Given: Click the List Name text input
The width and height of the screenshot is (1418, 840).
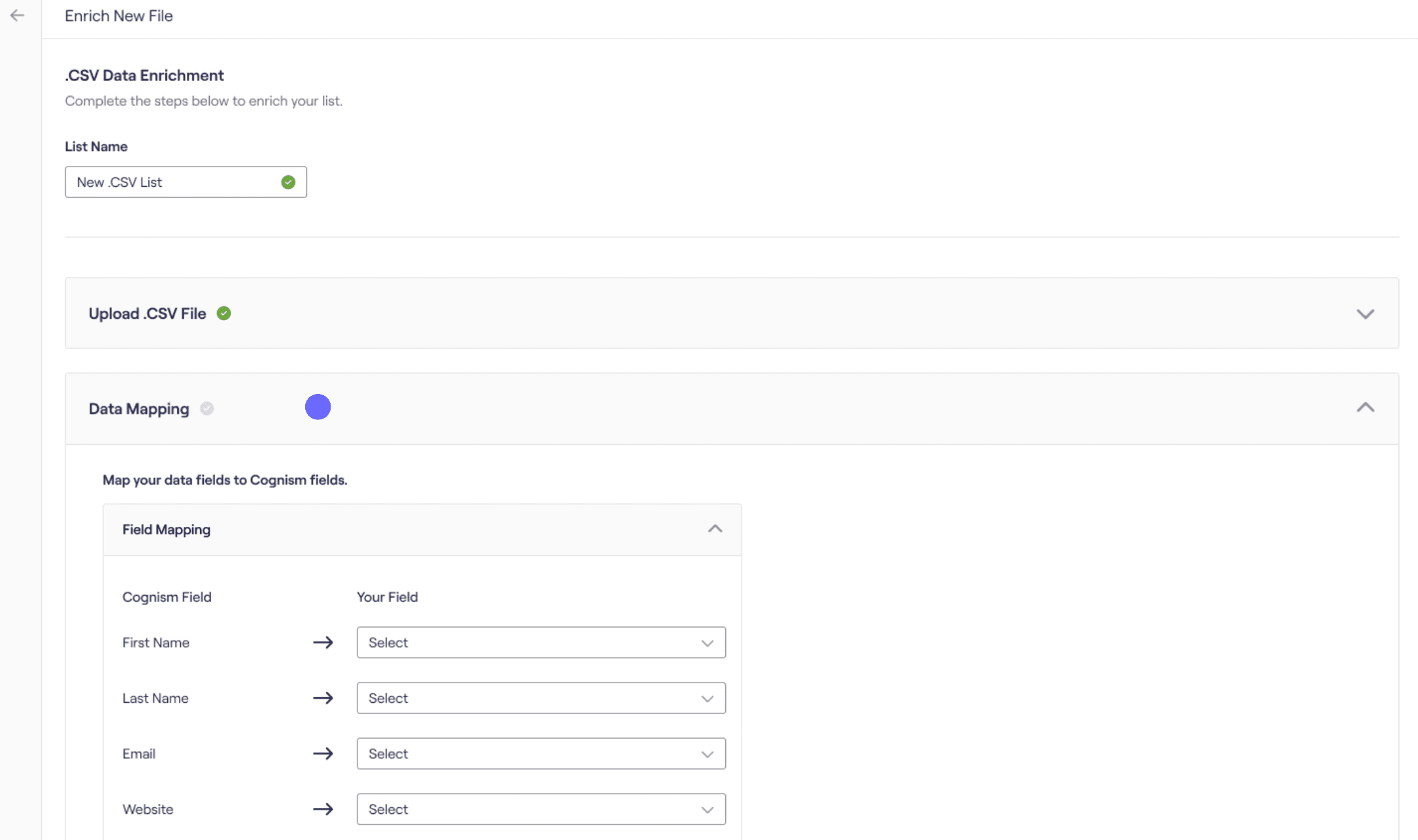Looking at the screenshot, I should [173, 182].
